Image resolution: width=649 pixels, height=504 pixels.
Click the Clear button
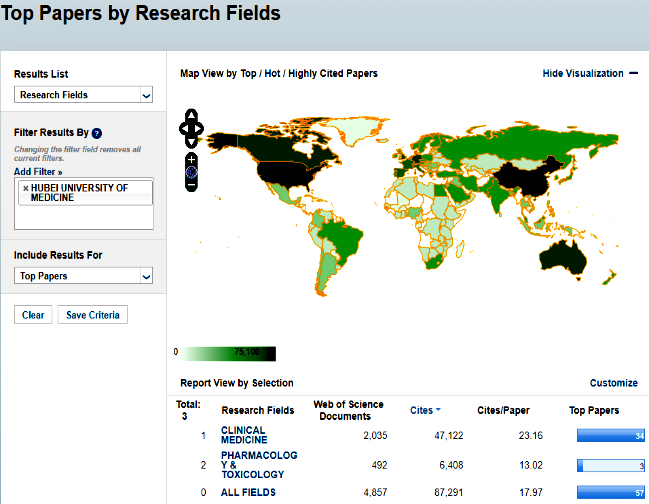pos(33,315)
